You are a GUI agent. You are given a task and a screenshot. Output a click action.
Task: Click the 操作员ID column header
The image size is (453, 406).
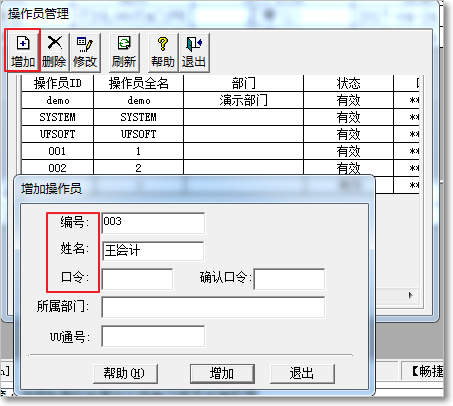click(58, 83)
